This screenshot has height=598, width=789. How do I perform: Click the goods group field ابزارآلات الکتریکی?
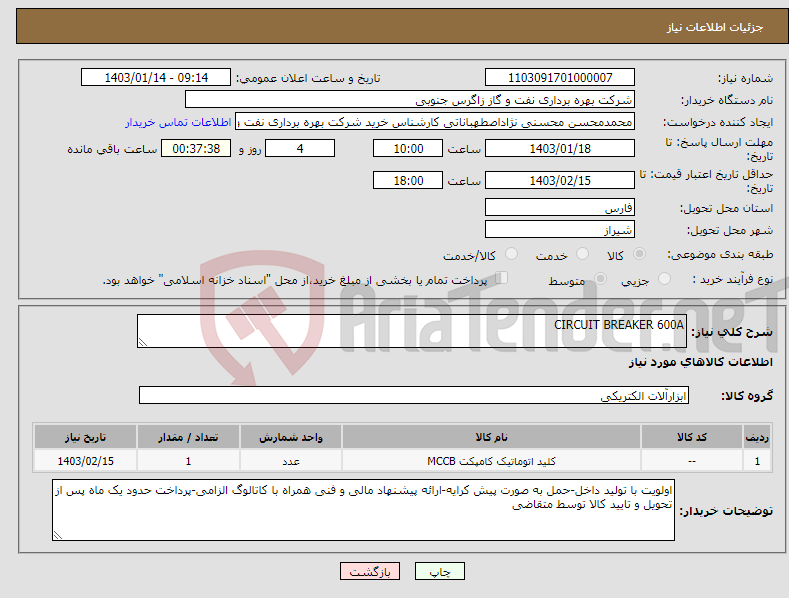coord(414,395)
